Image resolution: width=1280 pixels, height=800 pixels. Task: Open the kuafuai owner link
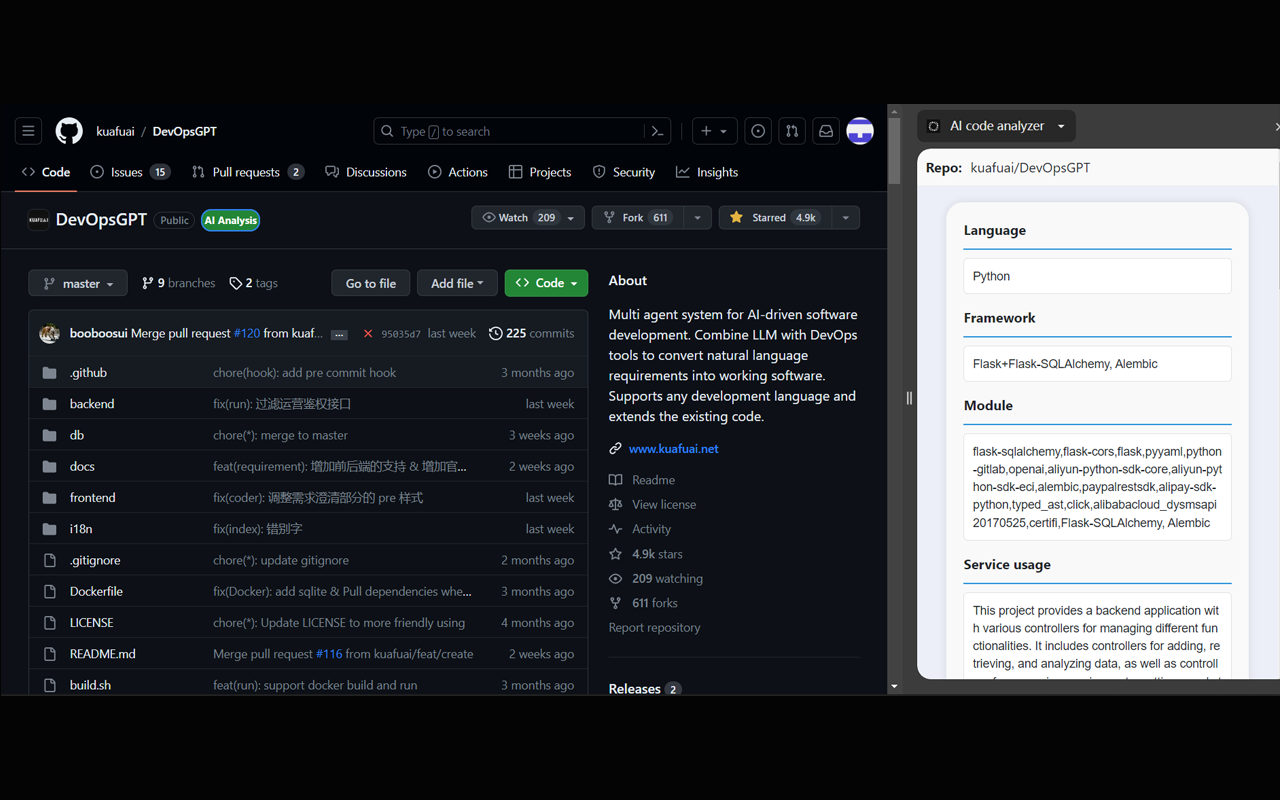[x=115, y=131]
